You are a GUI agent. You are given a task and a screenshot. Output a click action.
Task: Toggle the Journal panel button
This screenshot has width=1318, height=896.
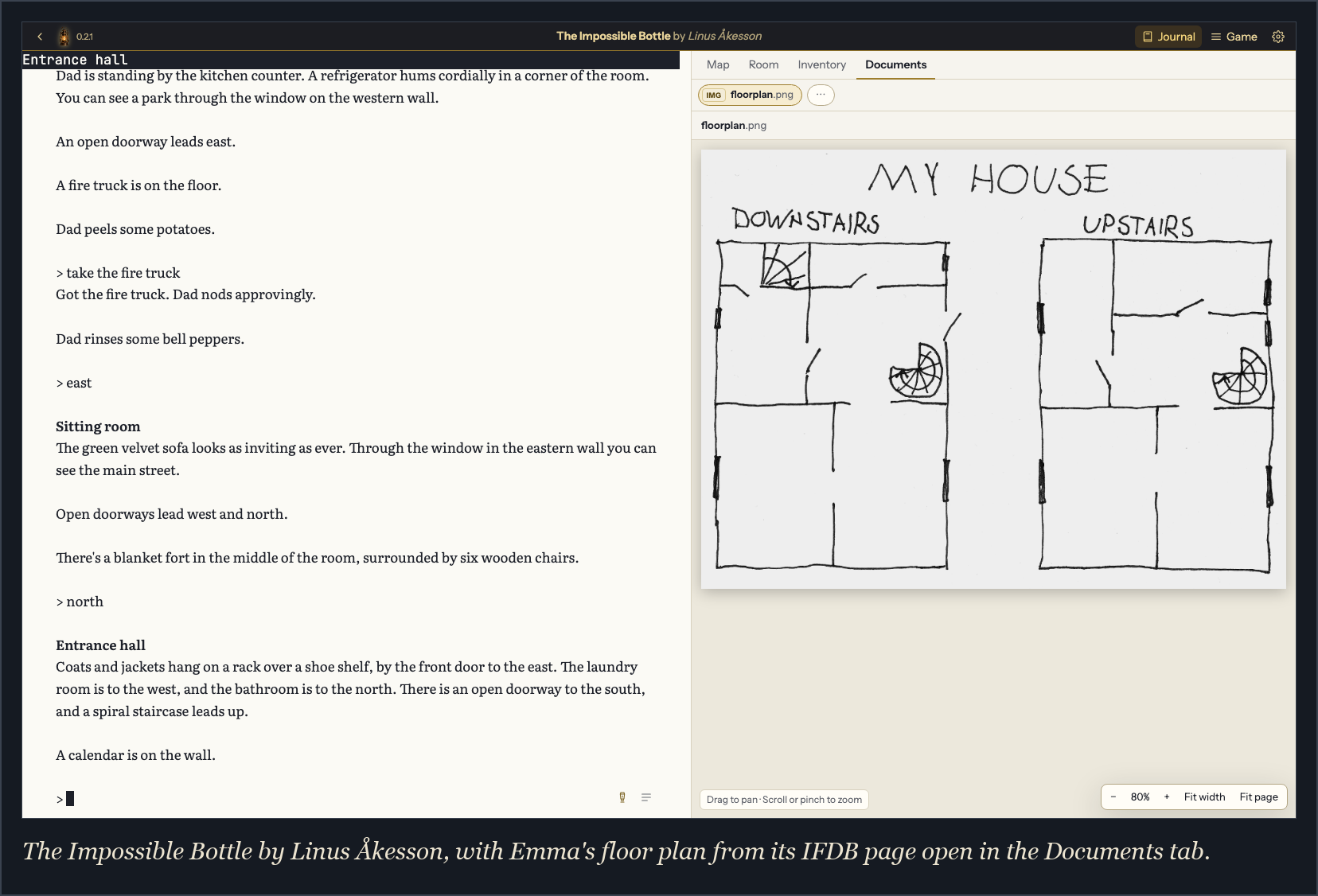(x=1168, y=37)
